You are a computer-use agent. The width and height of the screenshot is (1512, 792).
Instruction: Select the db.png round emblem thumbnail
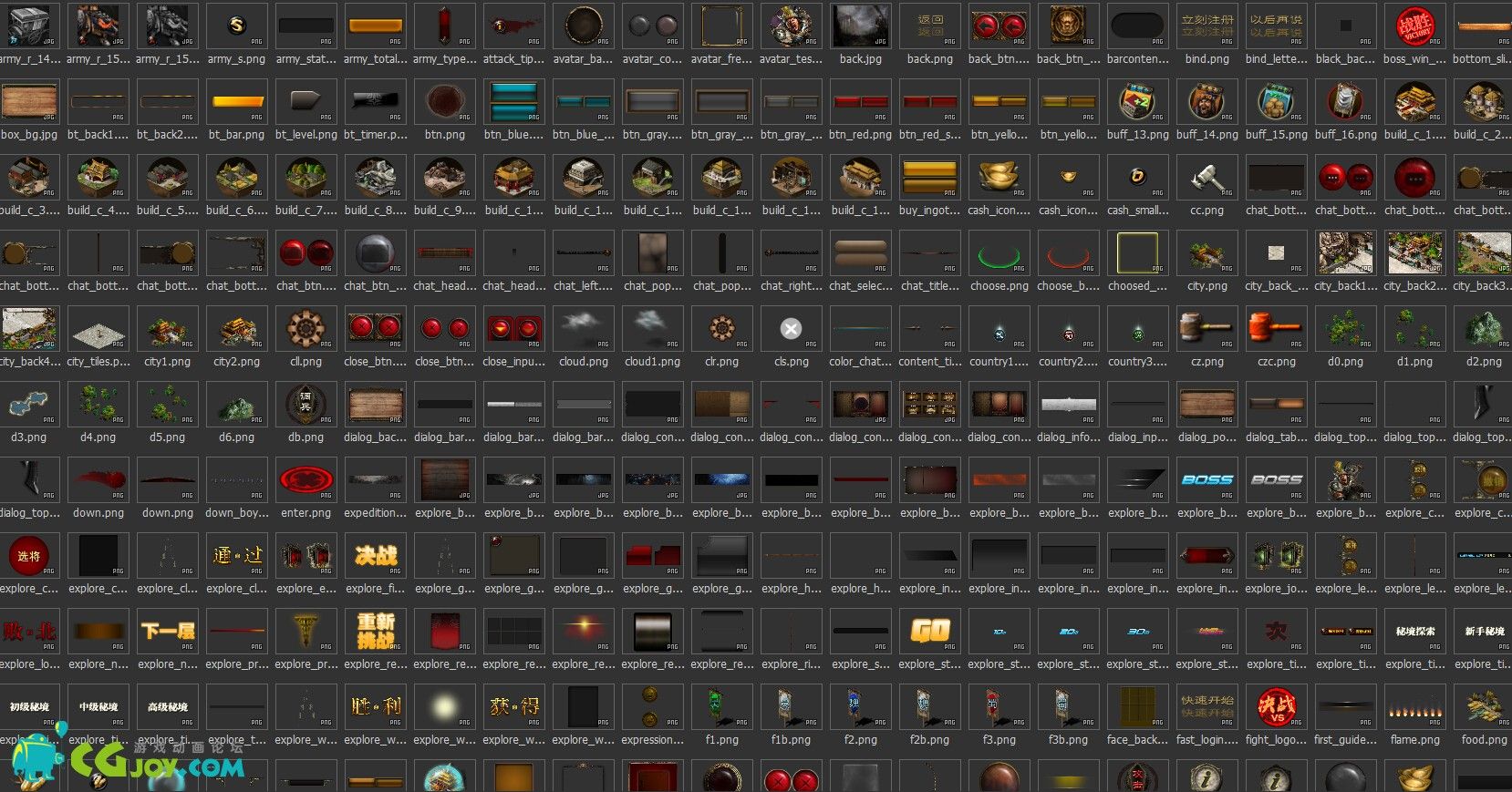(x=306, y=404)
